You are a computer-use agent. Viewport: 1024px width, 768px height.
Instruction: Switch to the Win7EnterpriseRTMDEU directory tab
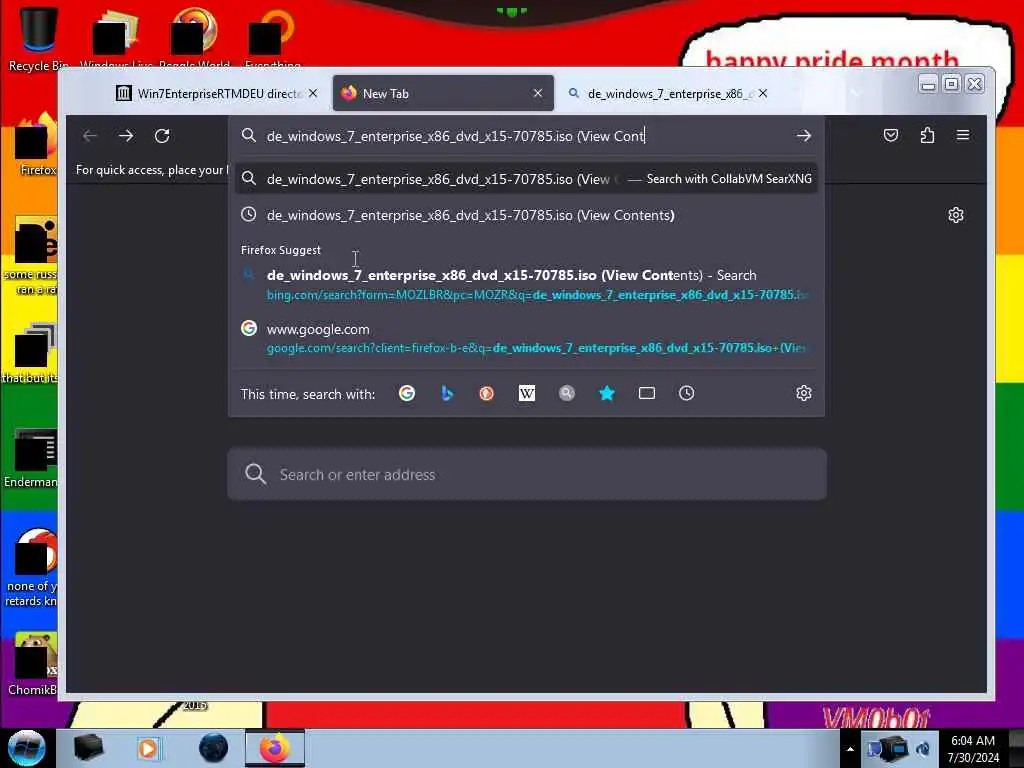tap(217, 93)
